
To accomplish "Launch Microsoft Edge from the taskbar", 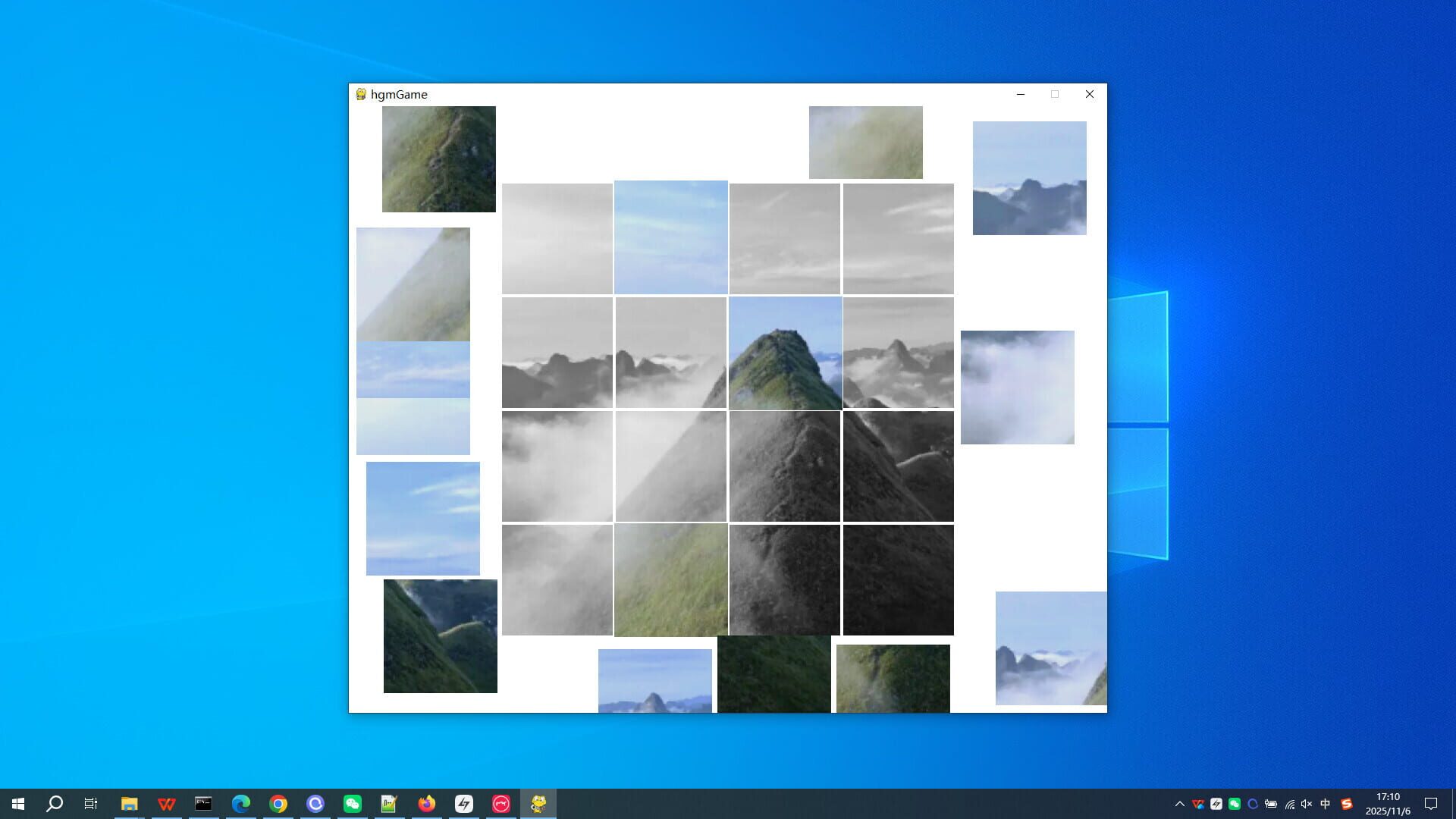I will (241, 803).
